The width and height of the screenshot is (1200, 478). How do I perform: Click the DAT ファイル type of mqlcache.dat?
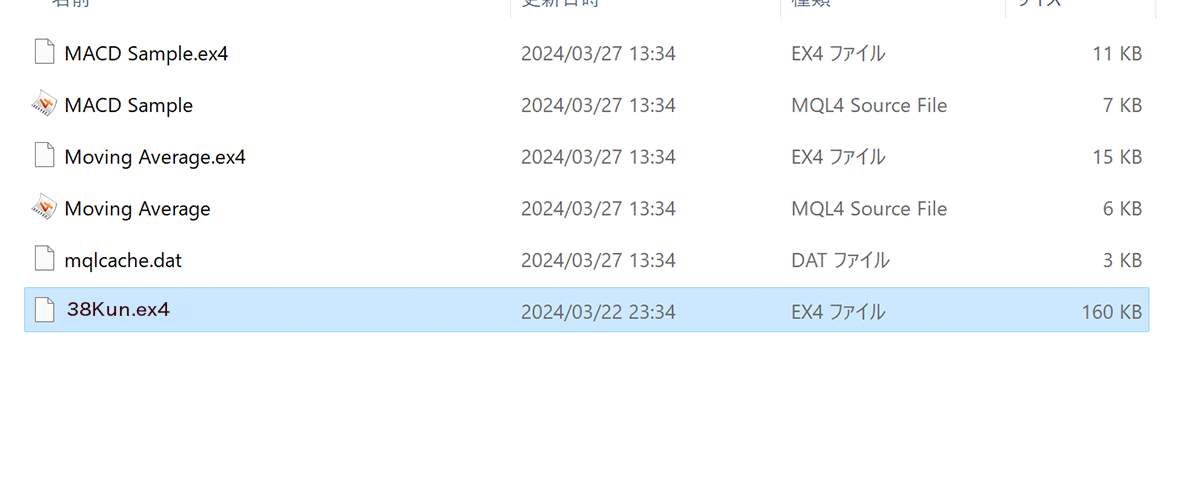(x=840, y=261)
